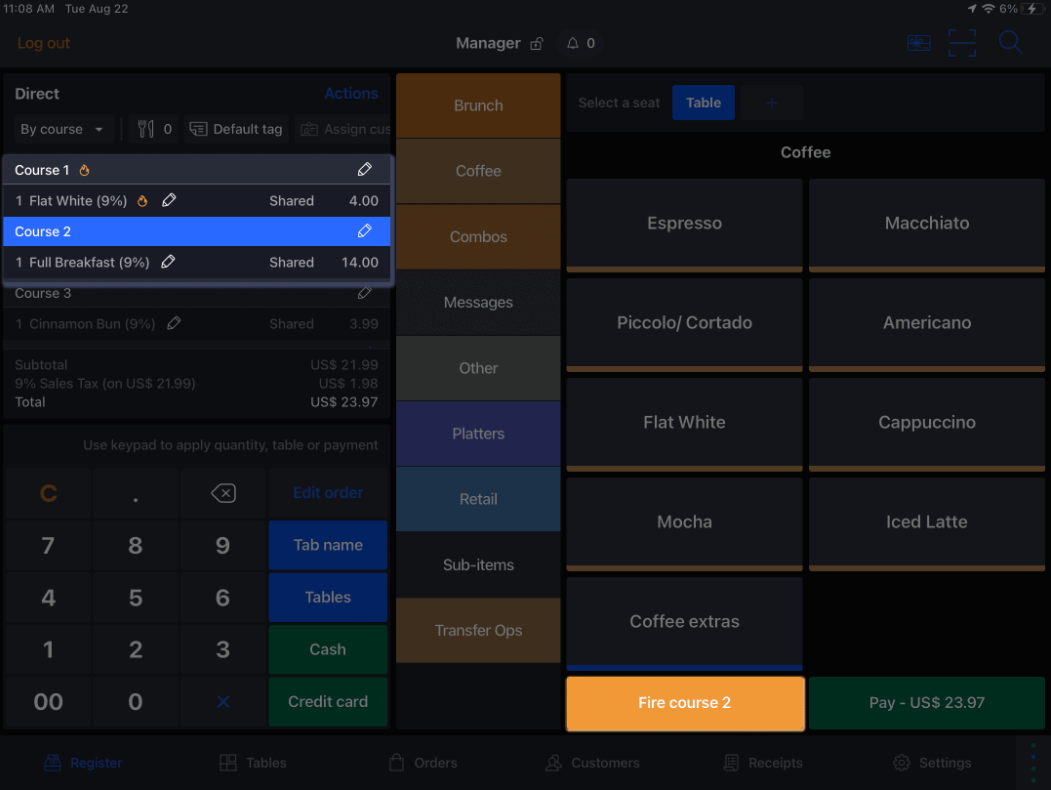Open the barcode scanner icon
1051x790 pixels.
pos(961,43)
